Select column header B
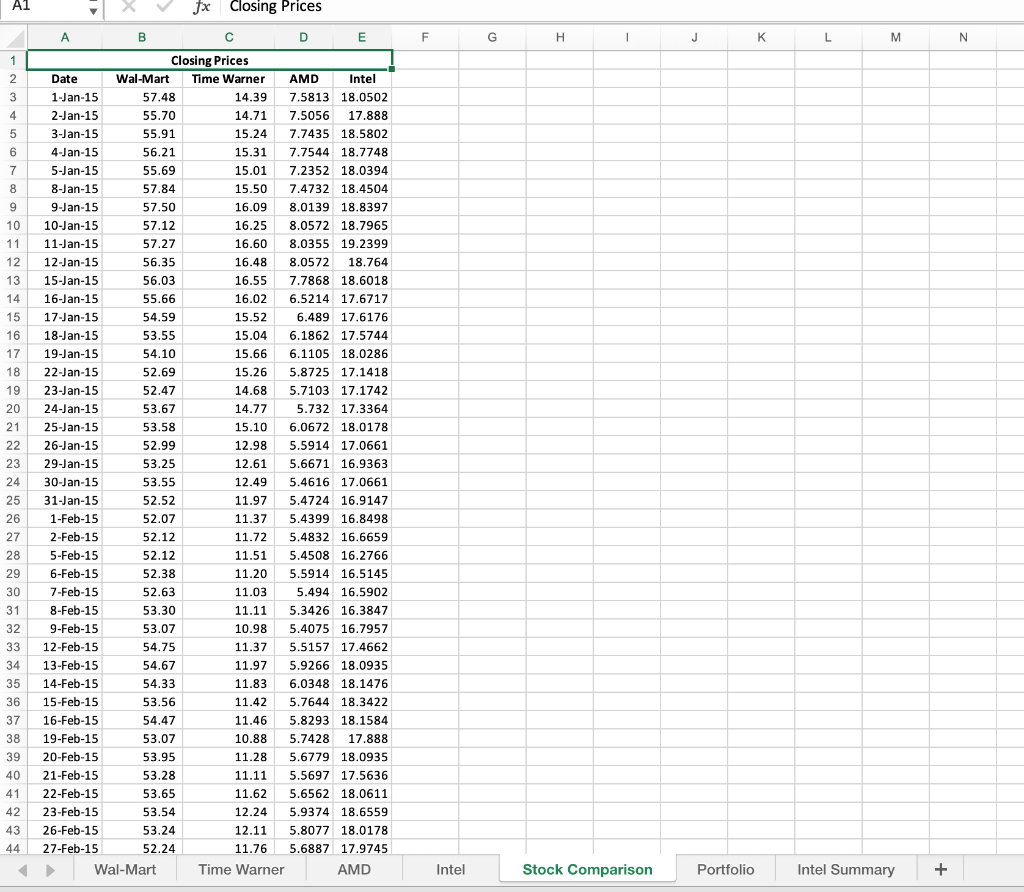 pyautogui.click(x=141, y=37)
